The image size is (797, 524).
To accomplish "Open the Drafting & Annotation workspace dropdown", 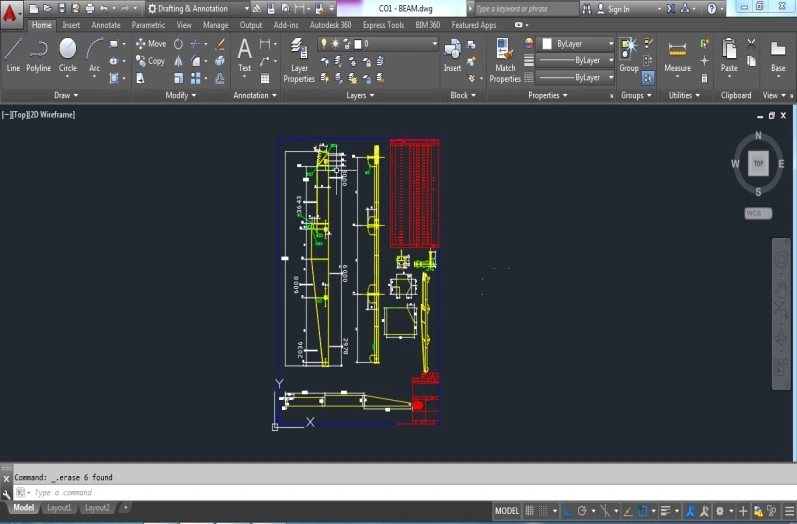I will coord(198,9).
